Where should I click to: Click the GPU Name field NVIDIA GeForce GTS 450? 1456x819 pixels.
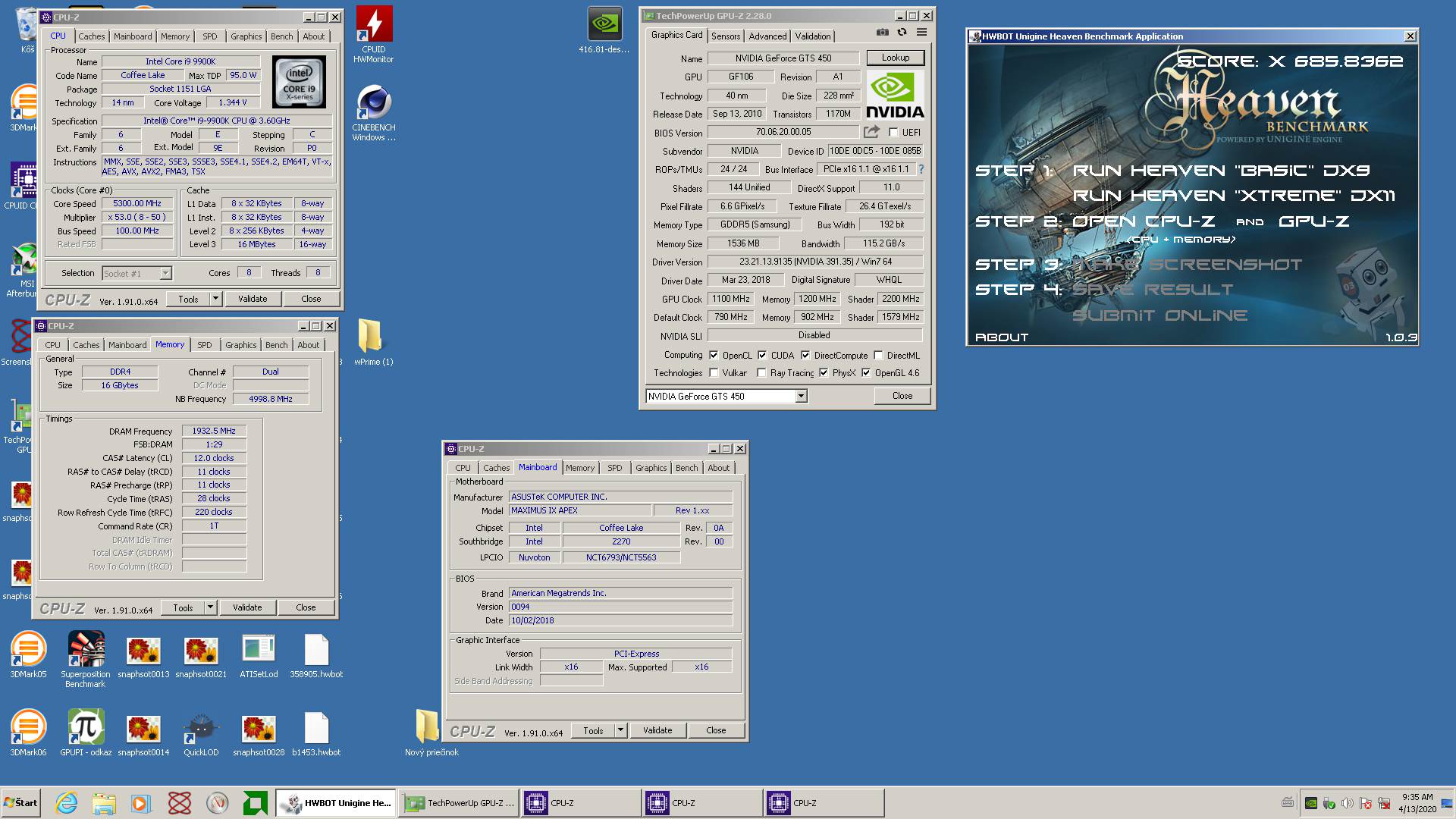[783, 58]
